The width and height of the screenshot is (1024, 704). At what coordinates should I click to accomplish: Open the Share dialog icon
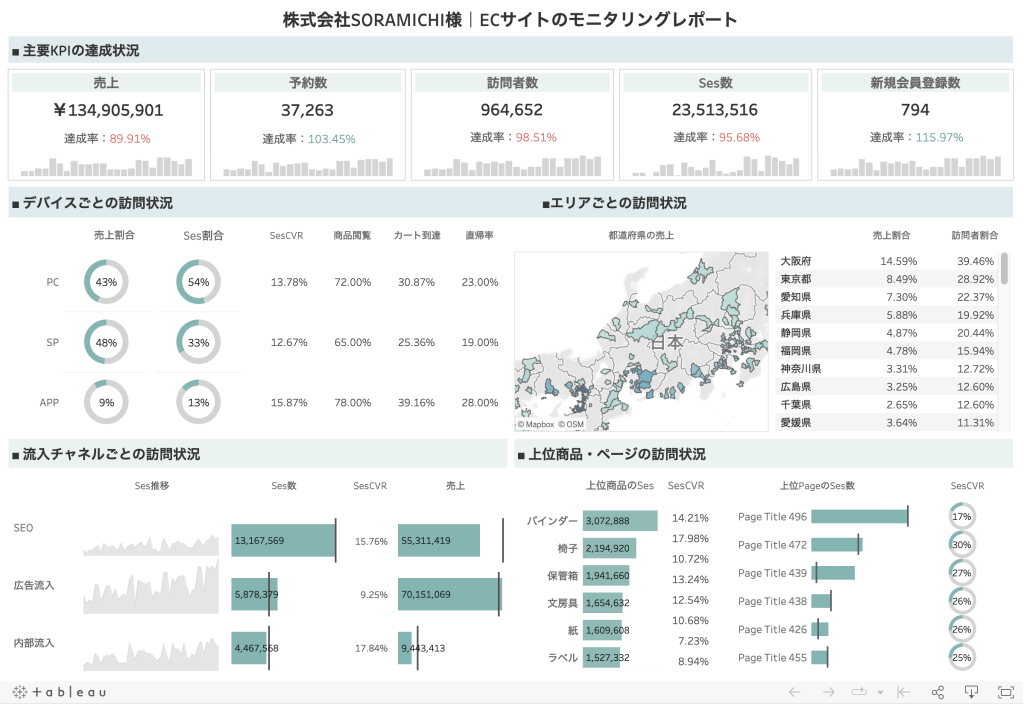coord(938,692)
